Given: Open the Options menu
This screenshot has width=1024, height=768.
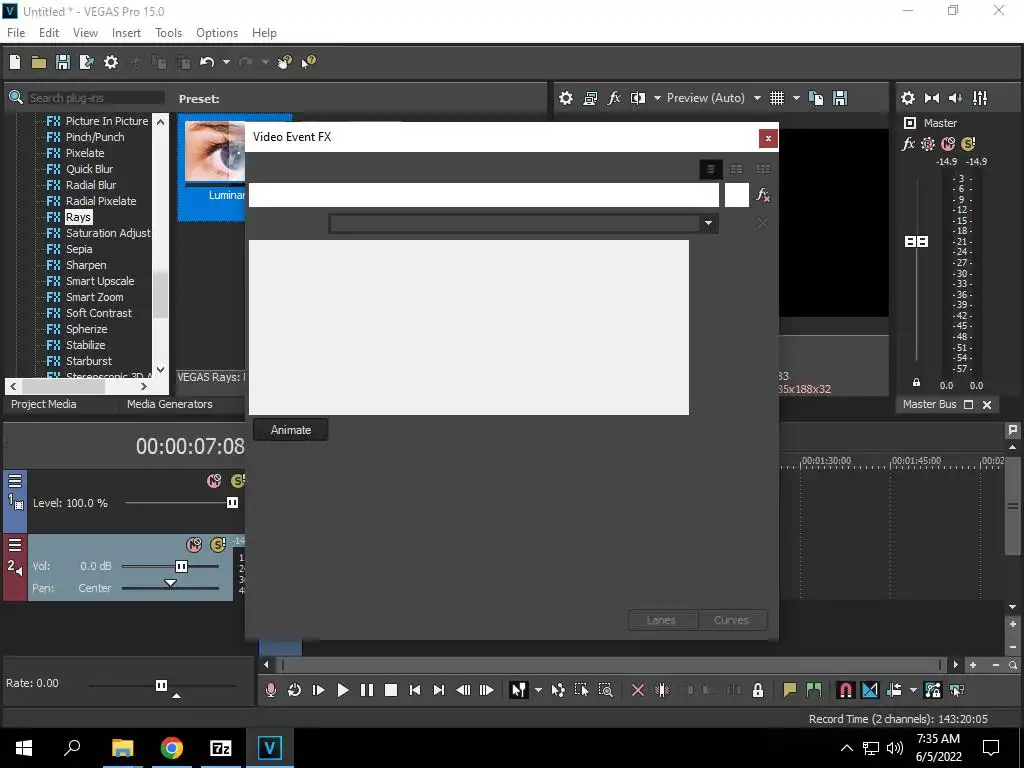Looking at the screenshot, I should [x=217, y=33].
